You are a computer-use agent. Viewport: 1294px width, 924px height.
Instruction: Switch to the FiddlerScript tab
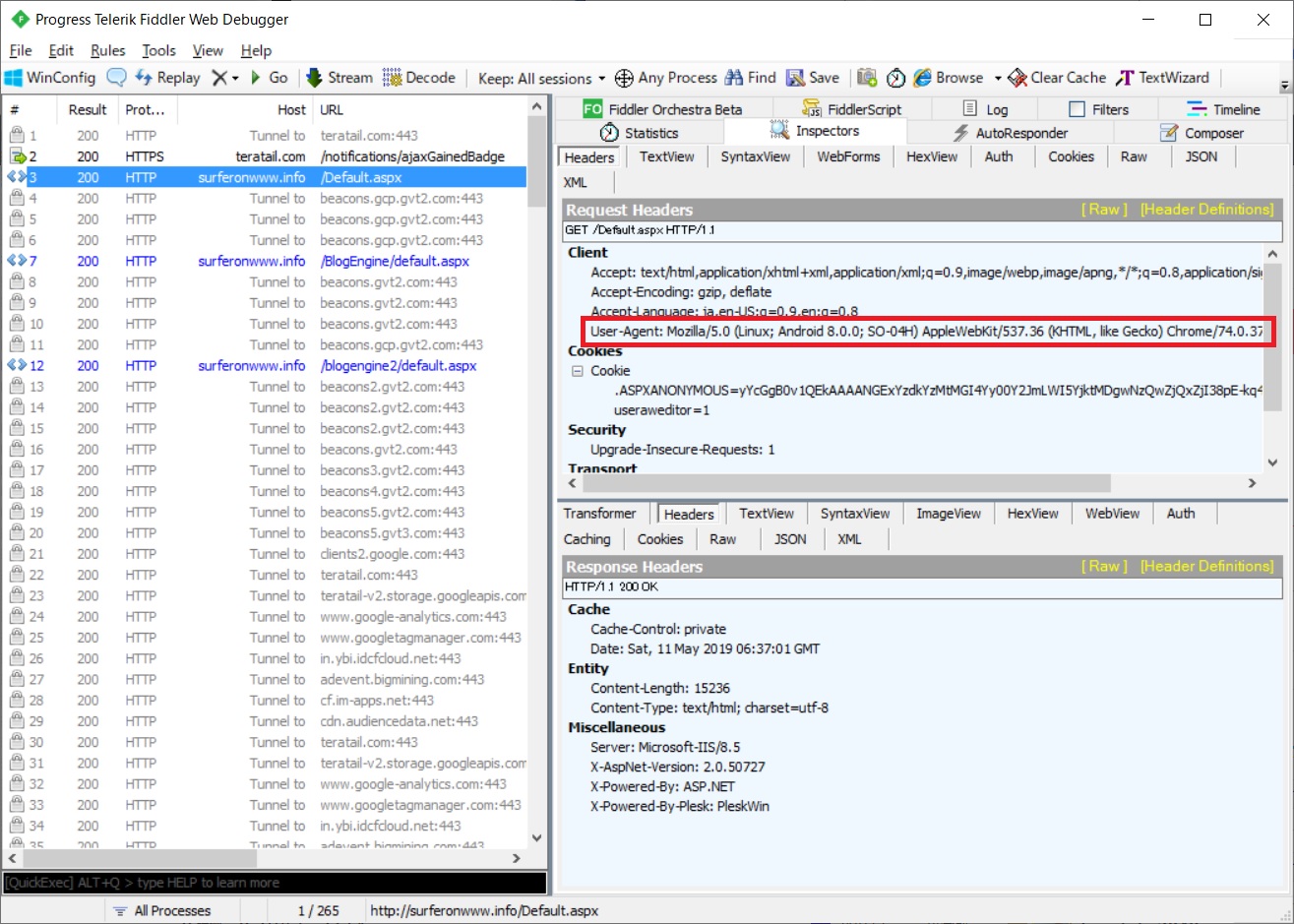[852, 109]
